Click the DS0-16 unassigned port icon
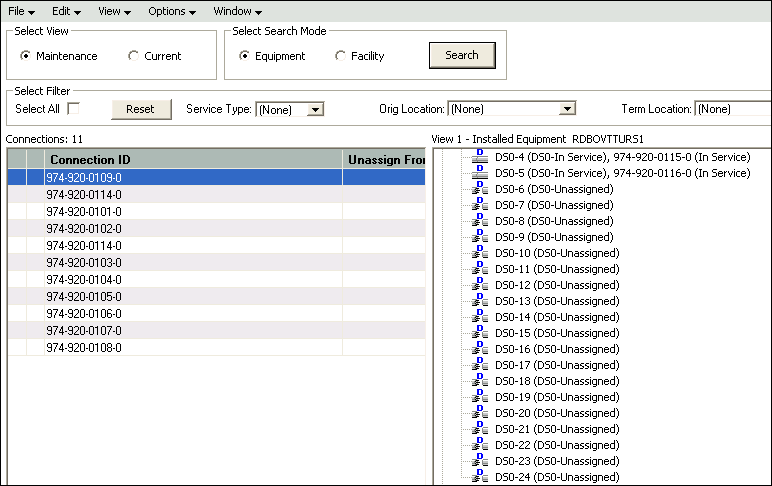The width and height of the screenshot is (772, 486). click(480, 349)
